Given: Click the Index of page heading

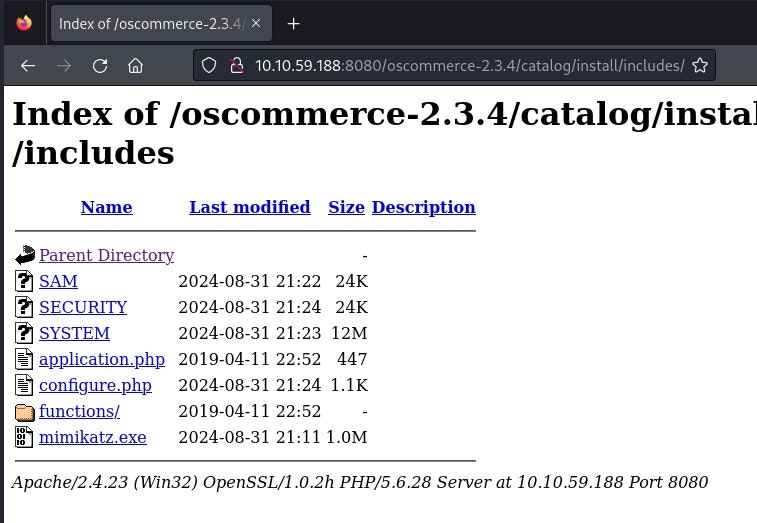Looking at the screenshot, I should (384, 133).
